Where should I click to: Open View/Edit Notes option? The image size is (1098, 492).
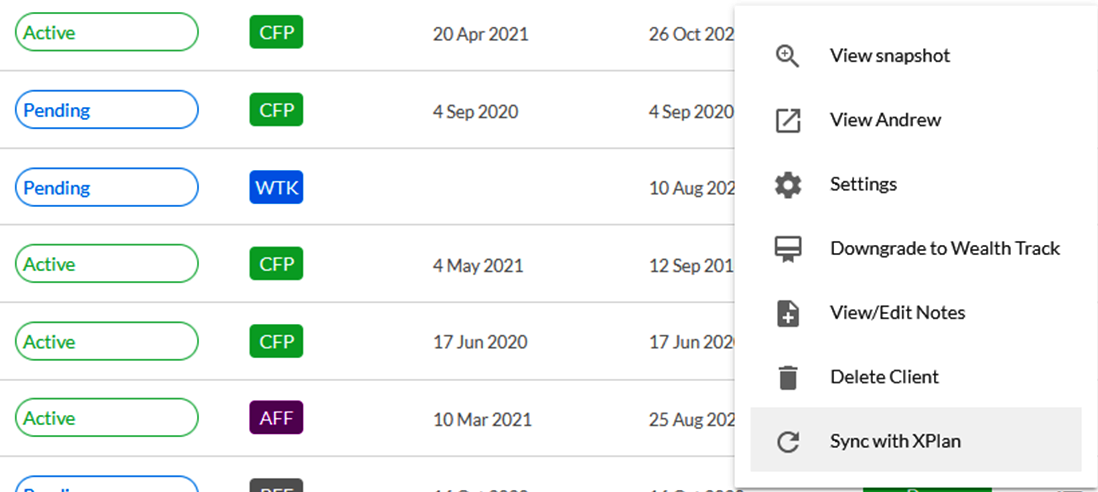click(x=898, y=313)
